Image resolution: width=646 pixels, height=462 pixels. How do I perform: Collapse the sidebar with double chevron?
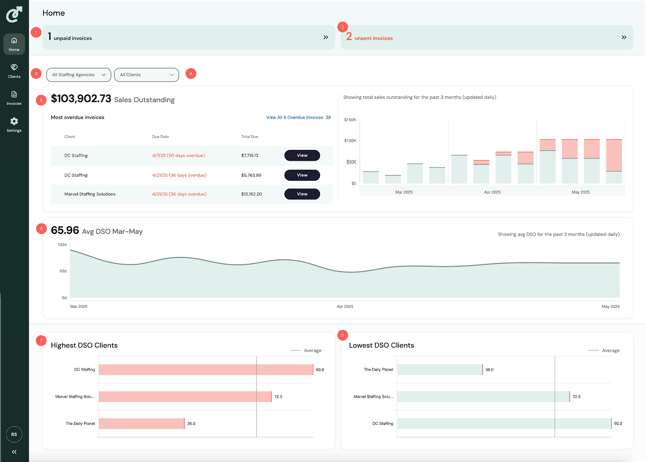pyautogui.click(x=14, y=452)
